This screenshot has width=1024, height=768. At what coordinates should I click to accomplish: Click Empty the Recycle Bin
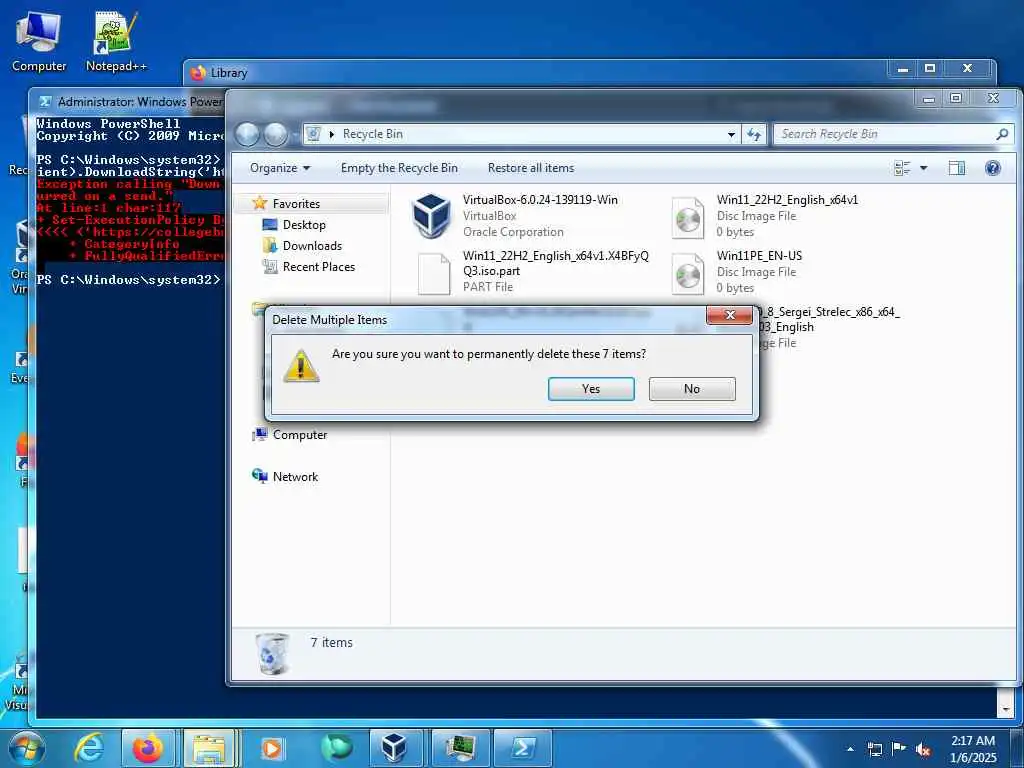tap(399, 168)
